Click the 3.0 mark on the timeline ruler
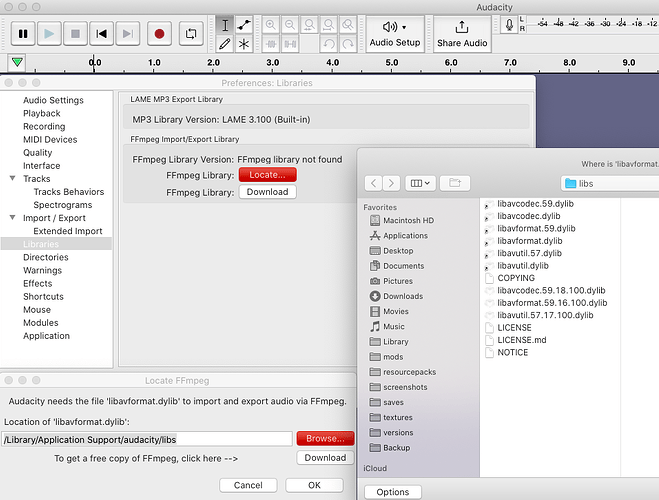The height and width of the screenshot is (500, 659). tap(273, 63)
